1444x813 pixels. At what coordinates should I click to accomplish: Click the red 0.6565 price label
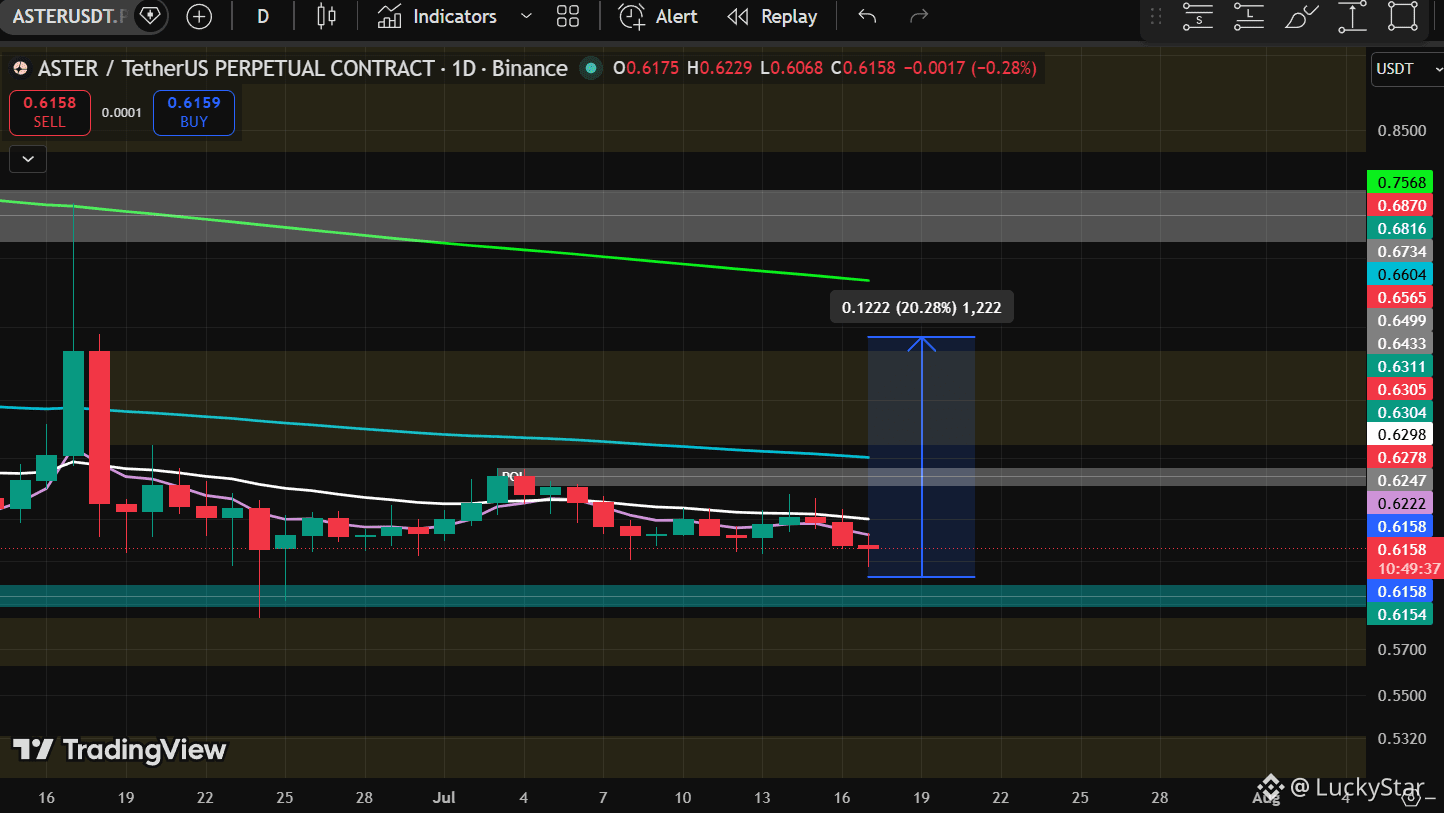click(1400, 297)
